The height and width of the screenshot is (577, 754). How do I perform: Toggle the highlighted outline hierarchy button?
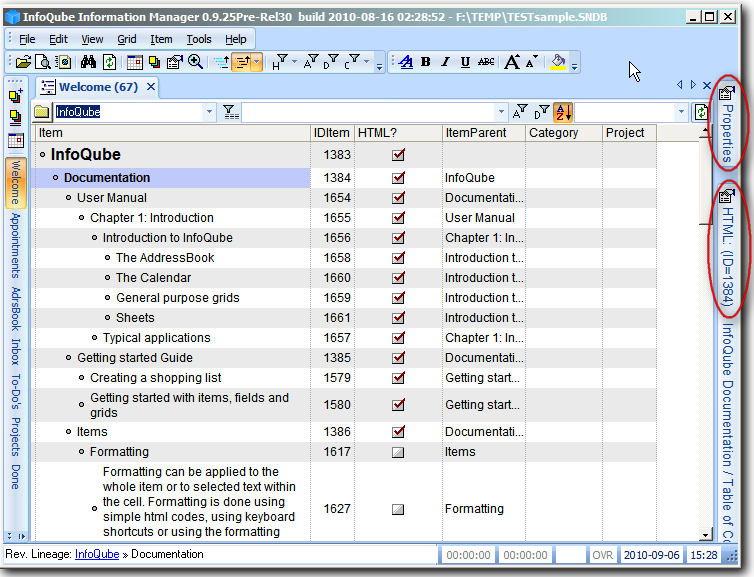click(242, 62)
